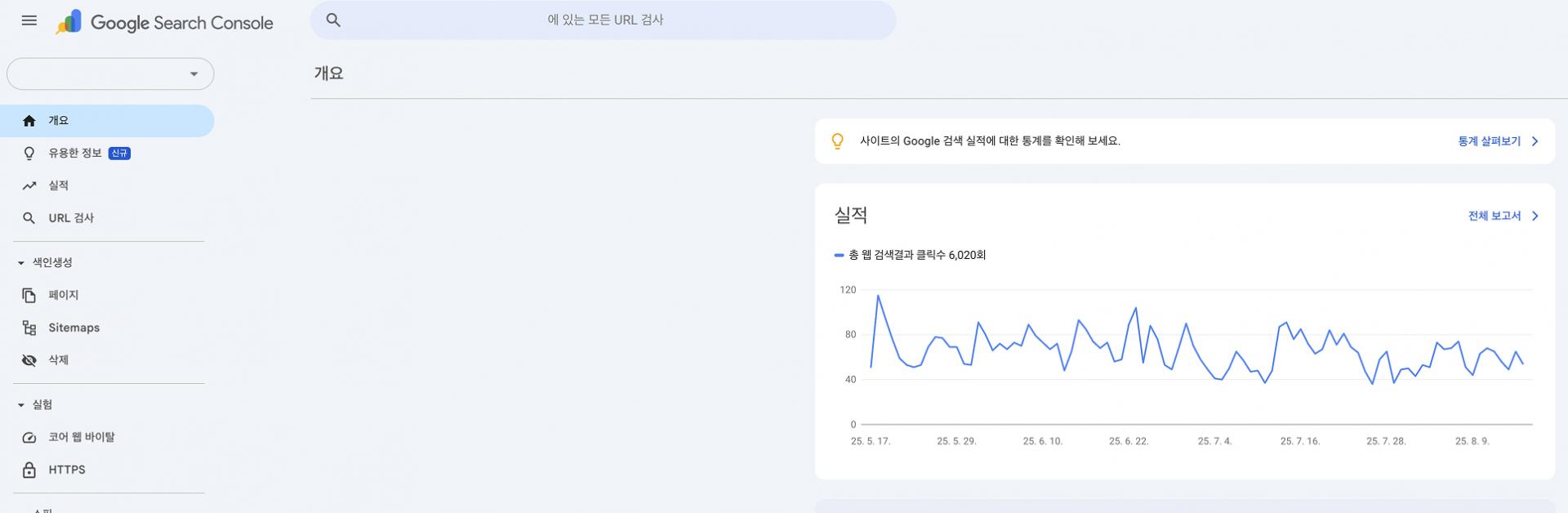This screenshot has height=513, width=1568.
Task: Click the URL inspection search field
Action: (603, 19)
